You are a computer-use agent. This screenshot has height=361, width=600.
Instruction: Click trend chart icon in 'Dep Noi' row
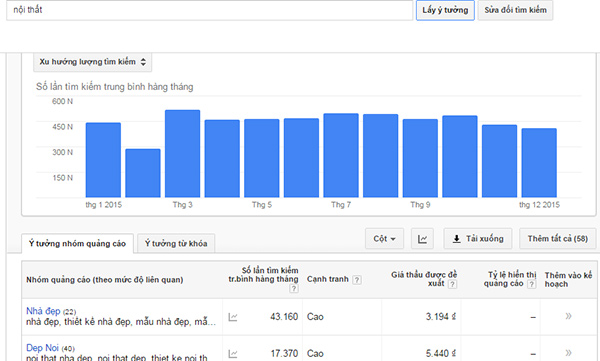pyautogui.click(x=233, y=354)
